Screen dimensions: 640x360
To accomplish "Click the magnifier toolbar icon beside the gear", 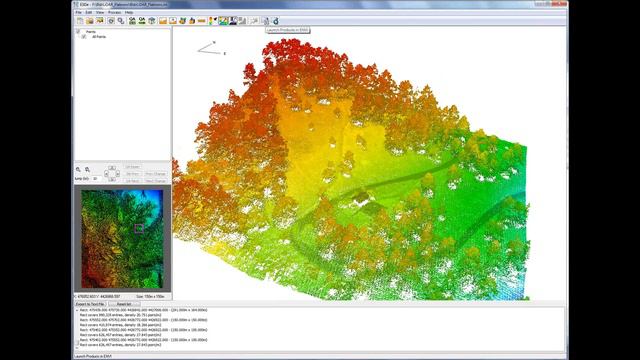I will click(121, 21).
